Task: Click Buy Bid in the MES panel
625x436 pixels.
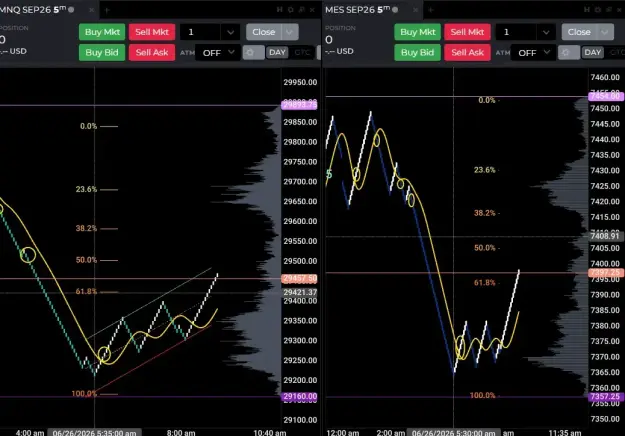Action: 418,52
